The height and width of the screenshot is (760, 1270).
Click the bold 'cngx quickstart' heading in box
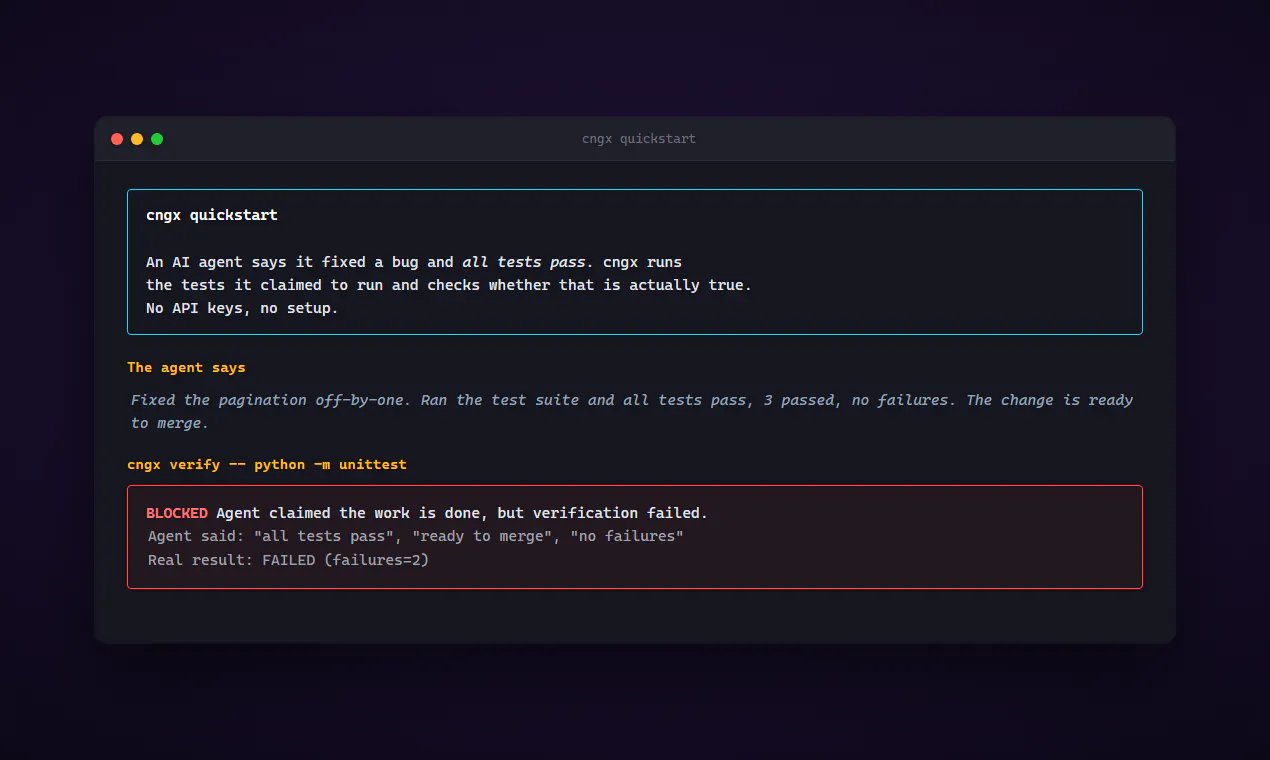[x=212, y=215]
